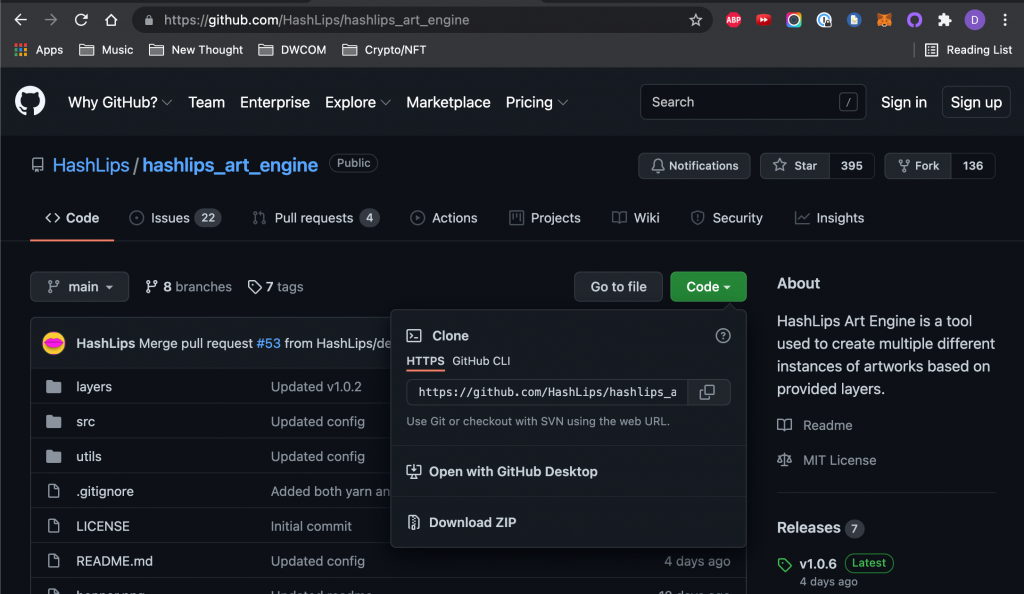Click the Sign up button

point(976,102)
